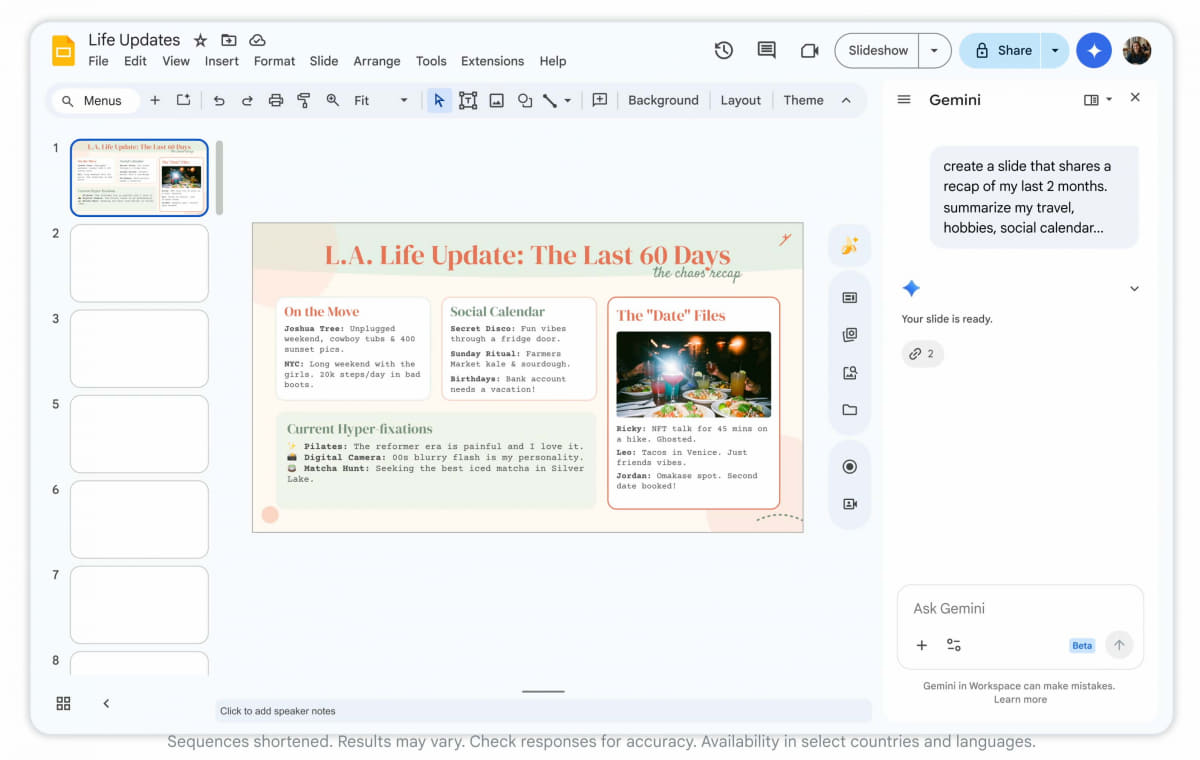Viewport: 1200px width, 760px height.
Task: Click the undo arrow
Action: tap(219, 100)
